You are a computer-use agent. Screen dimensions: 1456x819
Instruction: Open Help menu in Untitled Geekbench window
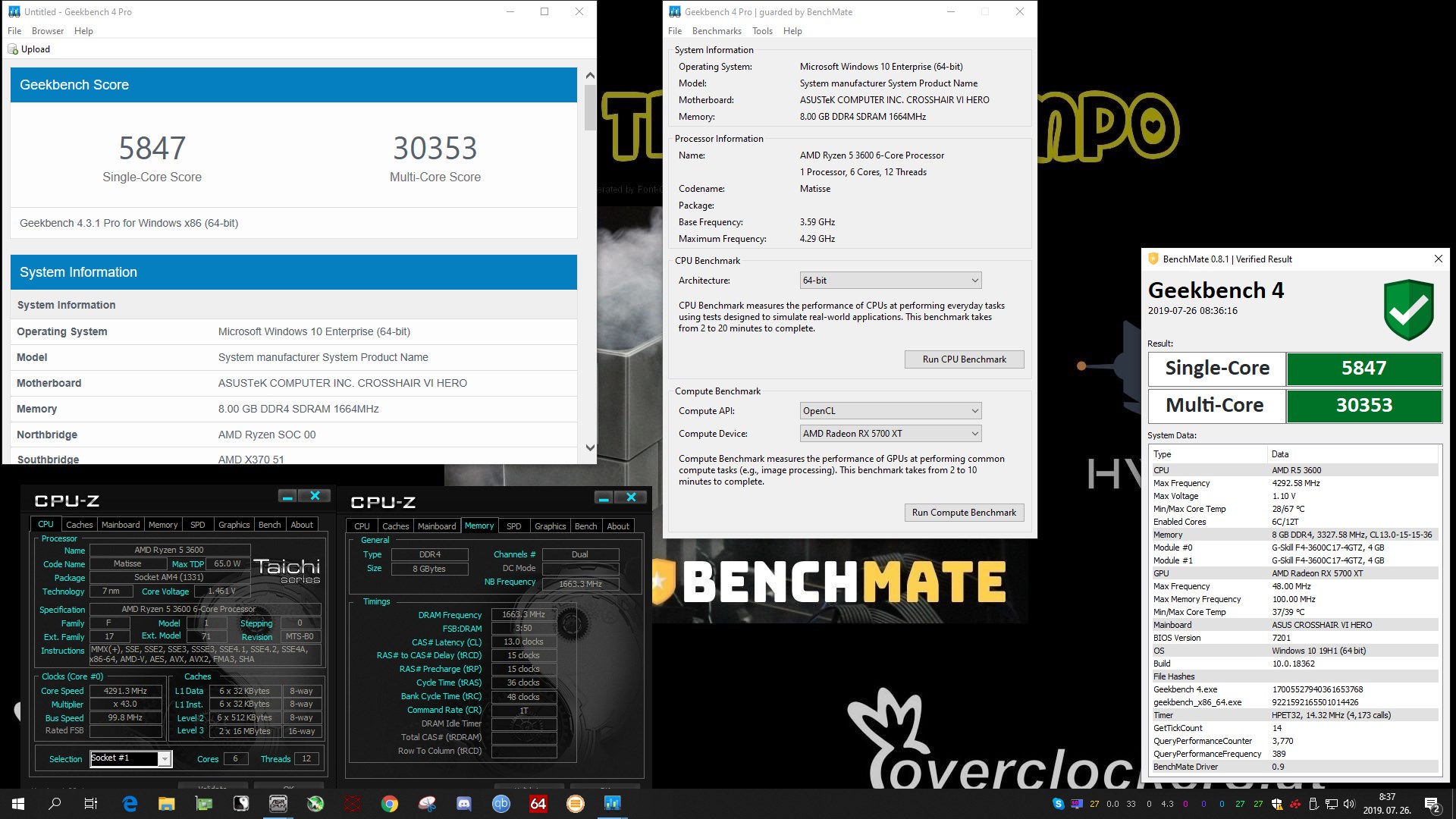pyautogui.click(x=83, y=31)
